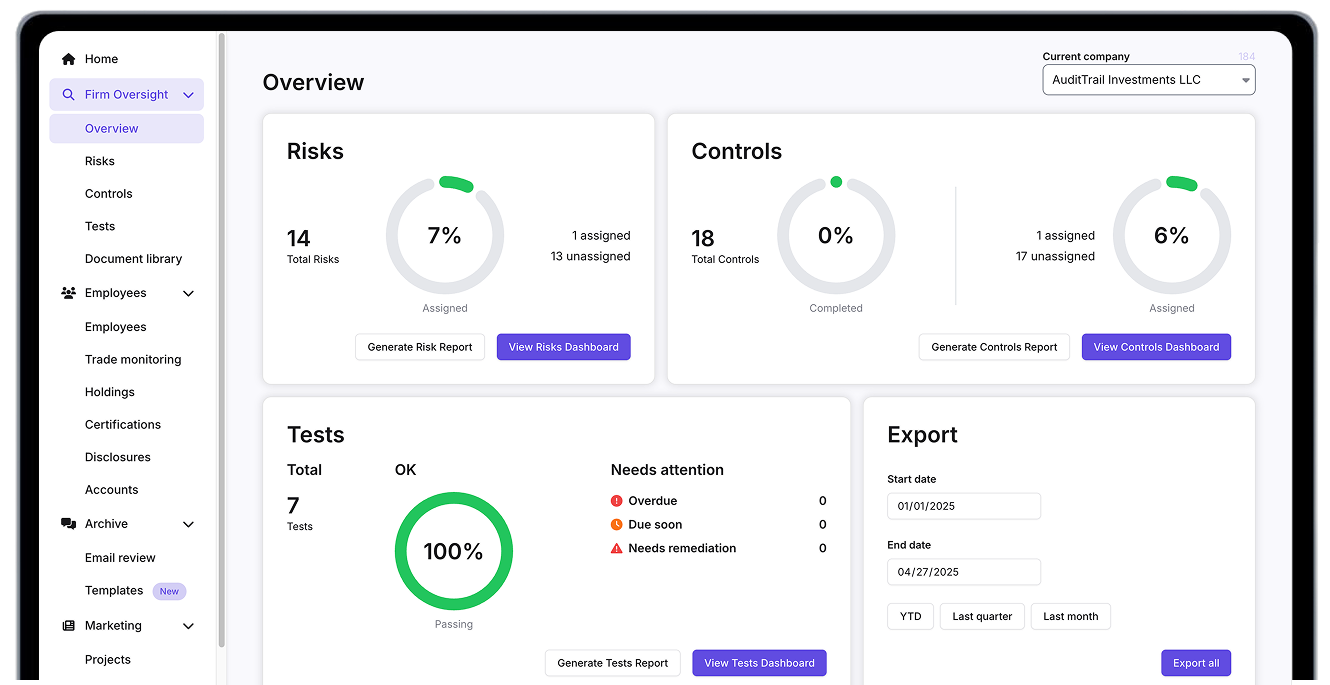Collapse the Employees section chevron
Screen dimensions: 1330x685
pyautogui.click(x=188, y=293)
